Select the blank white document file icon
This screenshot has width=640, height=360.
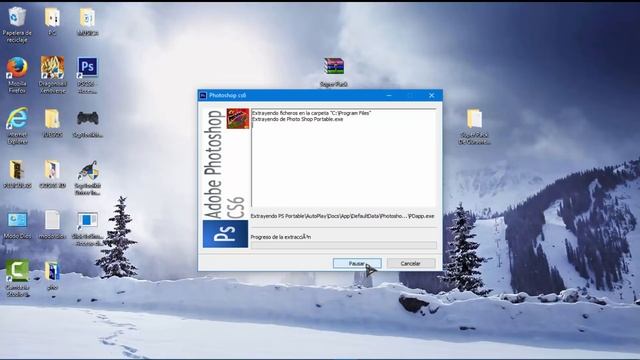tap(52, 224)
